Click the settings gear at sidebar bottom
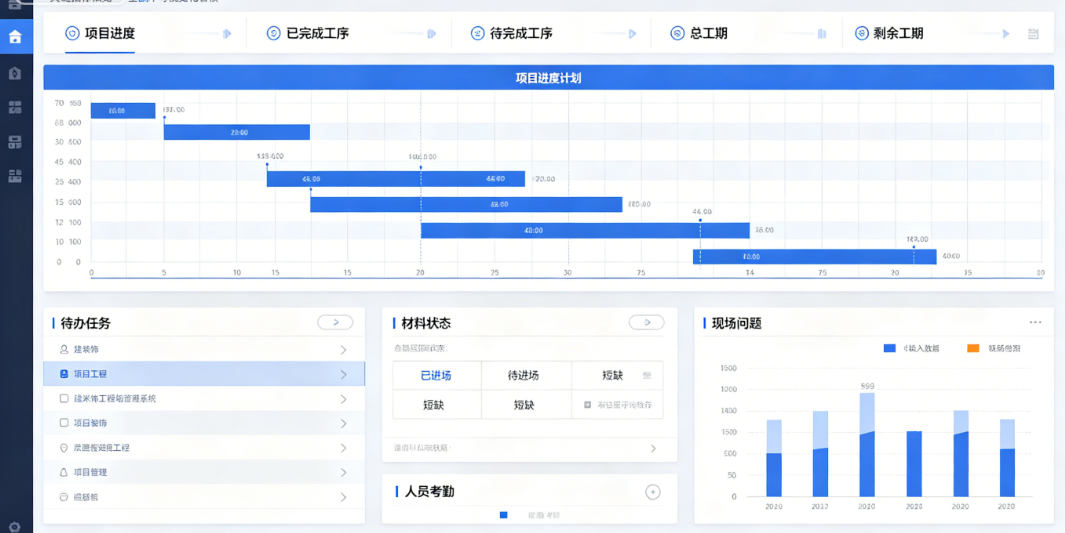Screen dimensions: 1065x533 click(x=15, y=527)
